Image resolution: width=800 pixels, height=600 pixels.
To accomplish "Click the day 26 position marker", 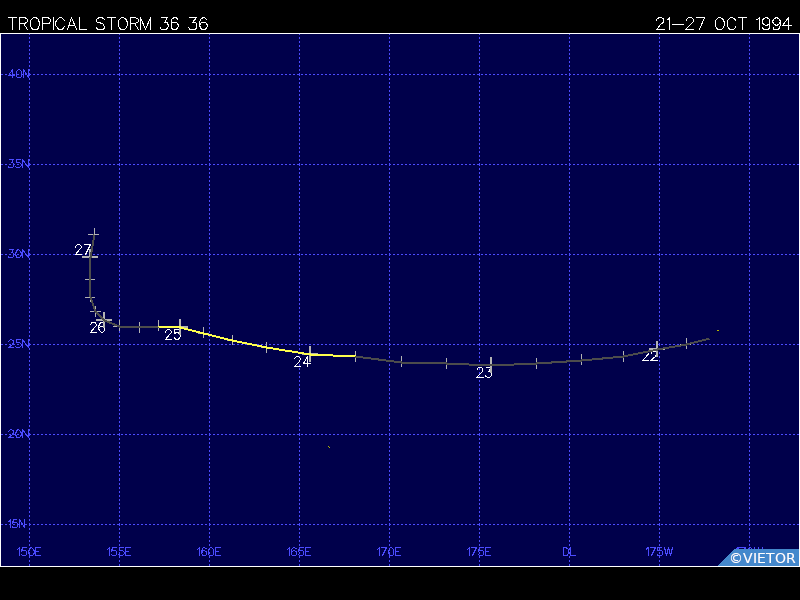I will click(x=104, y=319).
